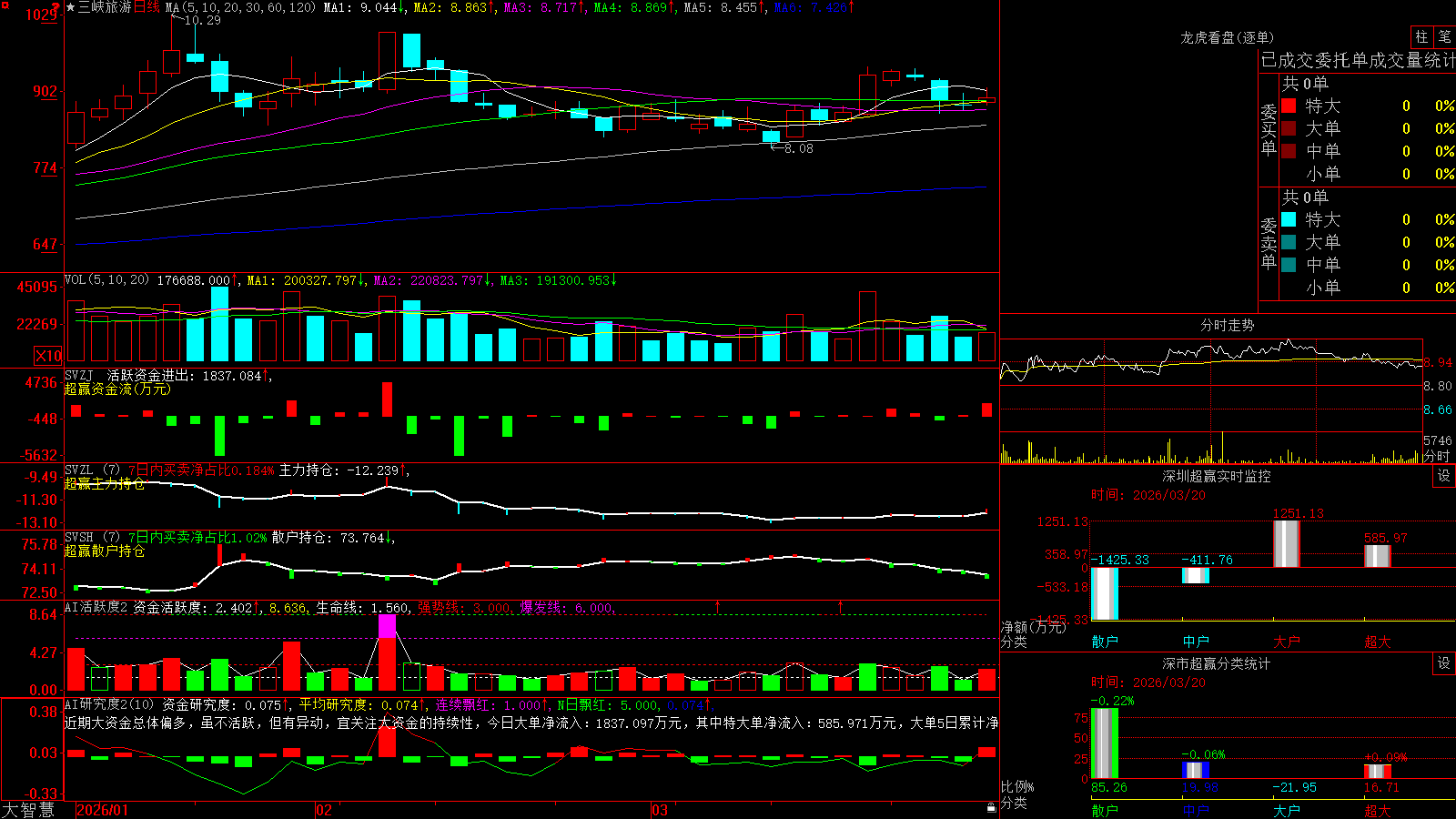This screenshot has height=819, width=1456.
Task: Click the 活跃资金进出: 1837.084 value
Action: (188, 375)
